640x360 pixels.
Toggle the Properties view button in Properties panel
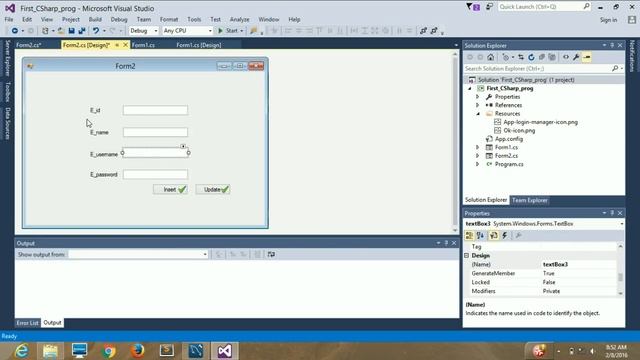pyautogui.click(x=493, y=236)
